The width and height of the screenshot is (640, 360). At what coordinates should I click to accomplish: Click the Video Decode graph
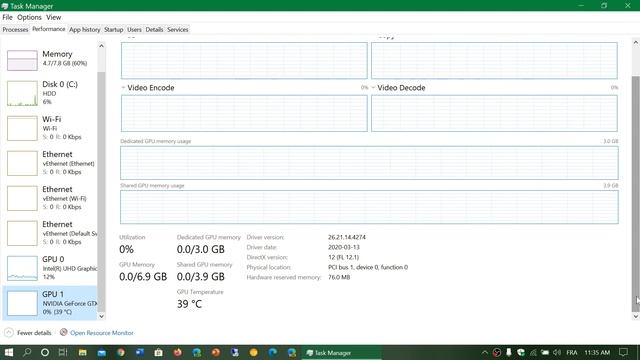[494, 113]
